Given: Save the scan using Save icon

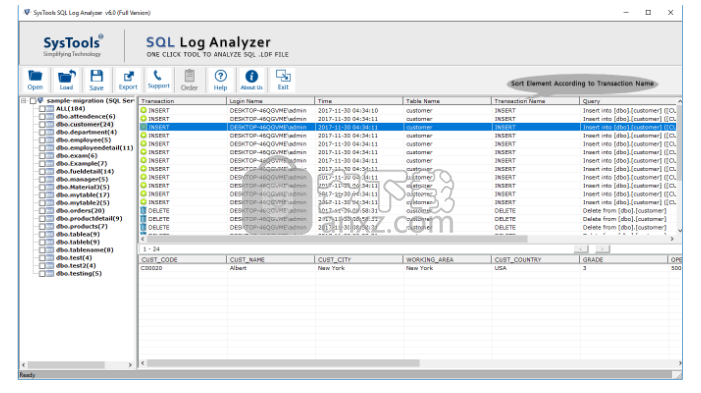Looking at the screenshot, I should [96, 80].
